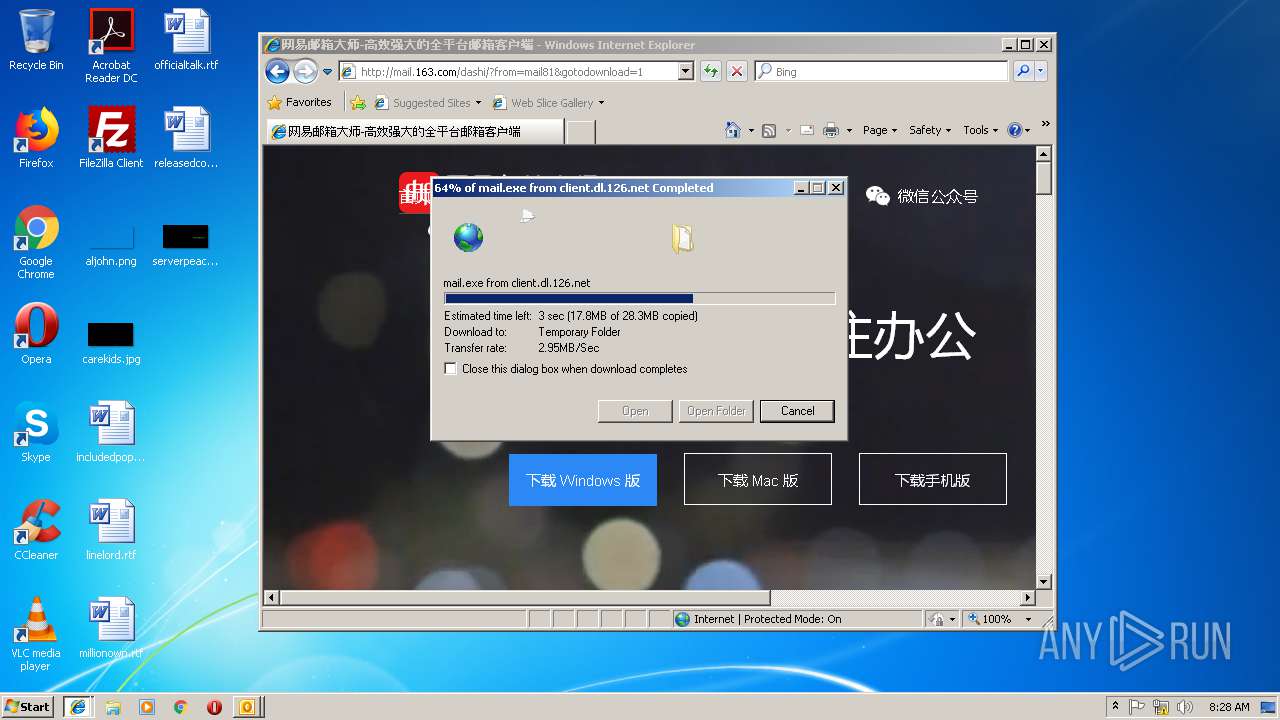The width and height of the screenshot is (1280, 720).
Task: Open the Recycle Bin desktop icon
Action: (x=36, y=40)
